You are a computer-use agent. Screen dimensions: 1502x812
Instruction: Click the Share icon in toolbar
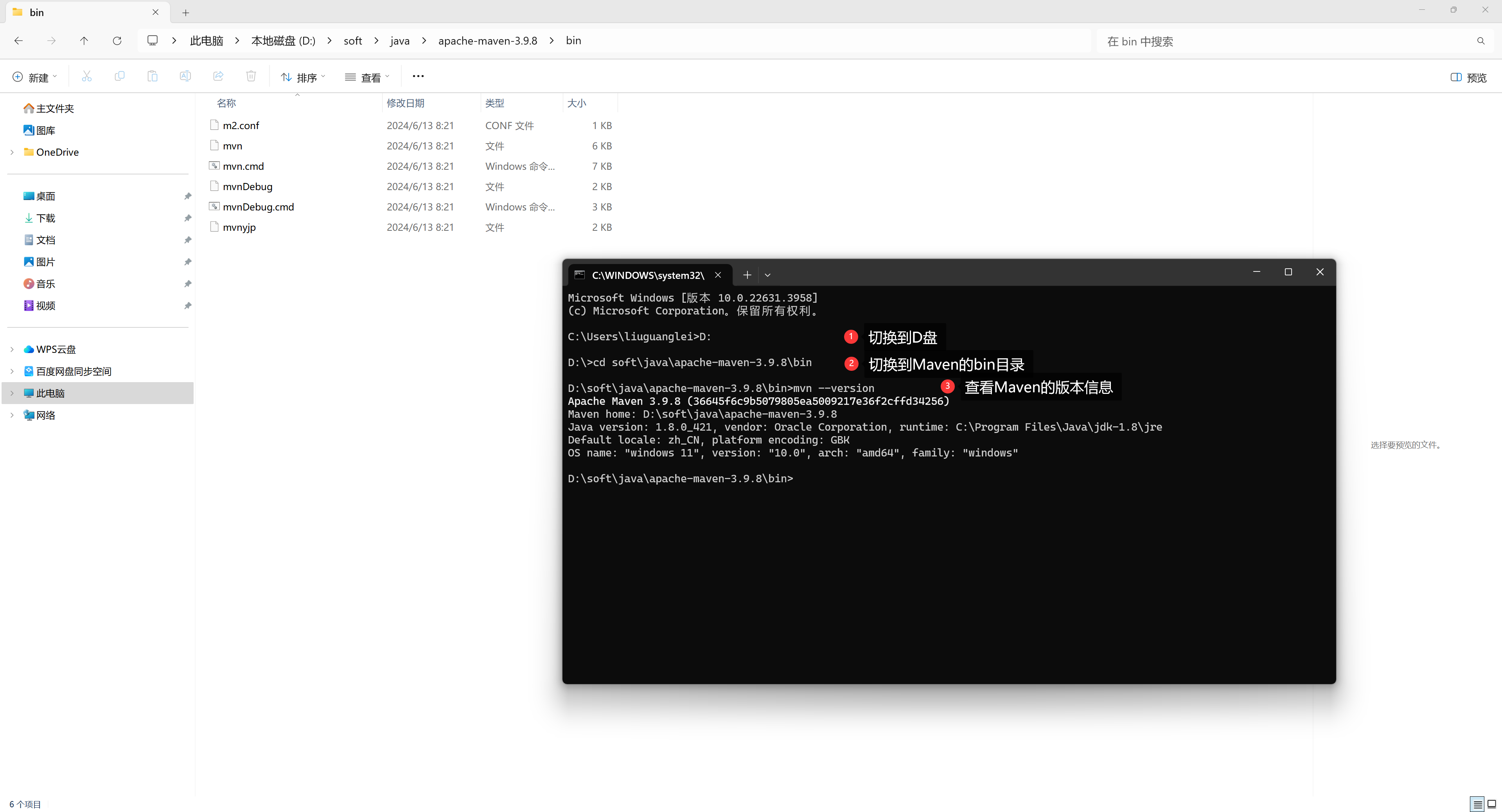click(218, 76)
